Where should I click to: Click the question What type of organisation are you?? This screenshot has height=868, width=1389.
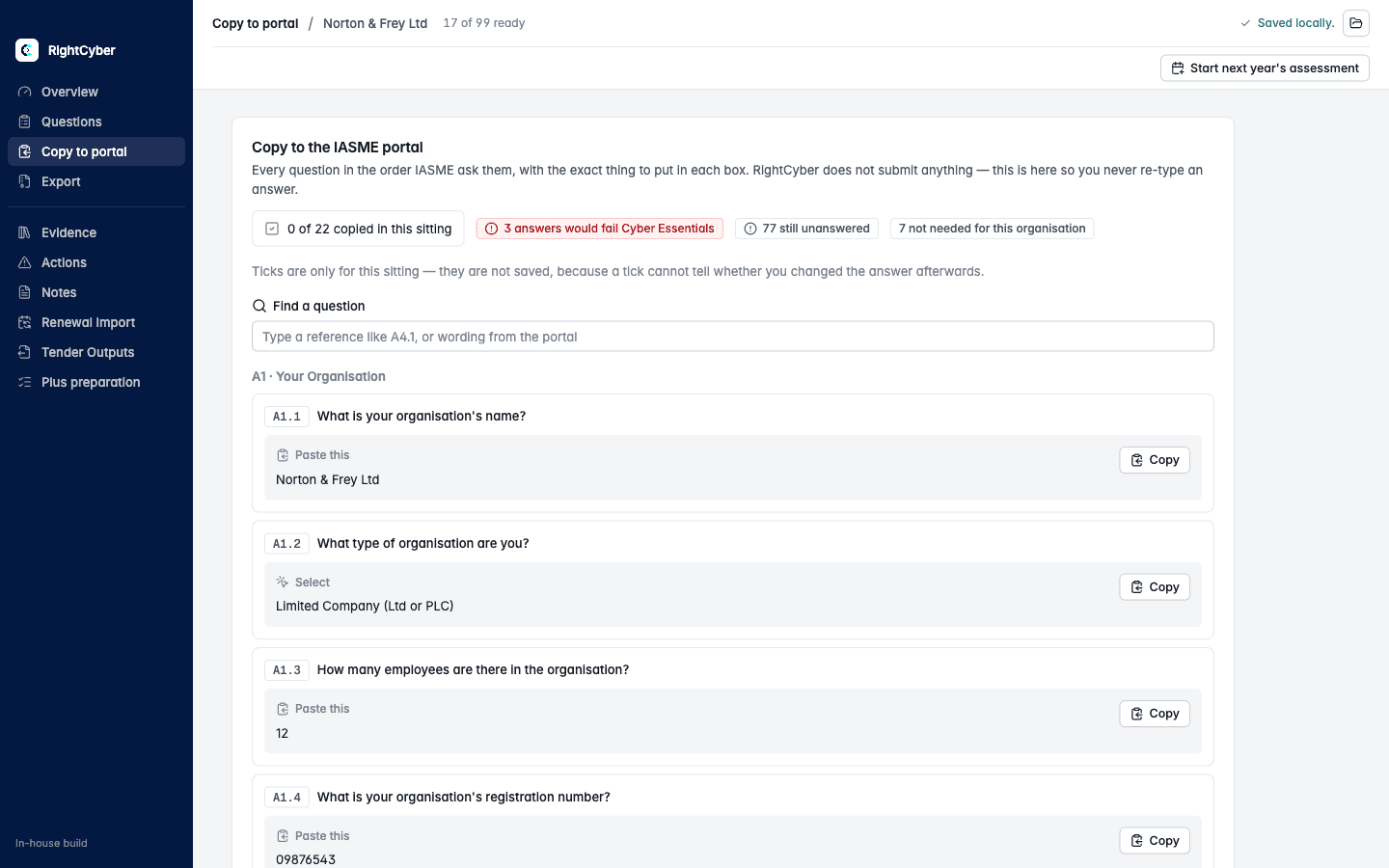423,543
